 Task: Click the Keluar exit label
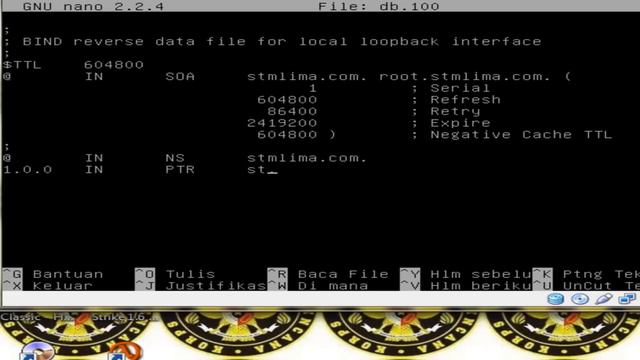pos(63,285)
